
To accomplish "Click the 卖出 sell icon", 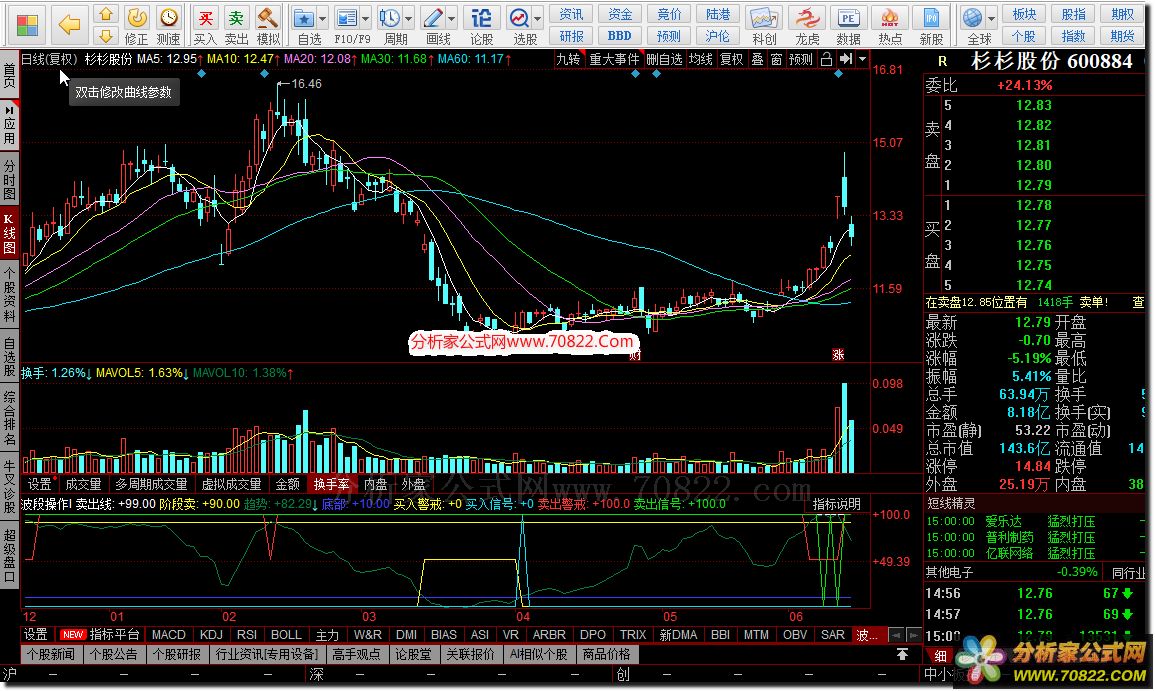I will point(236,25).
